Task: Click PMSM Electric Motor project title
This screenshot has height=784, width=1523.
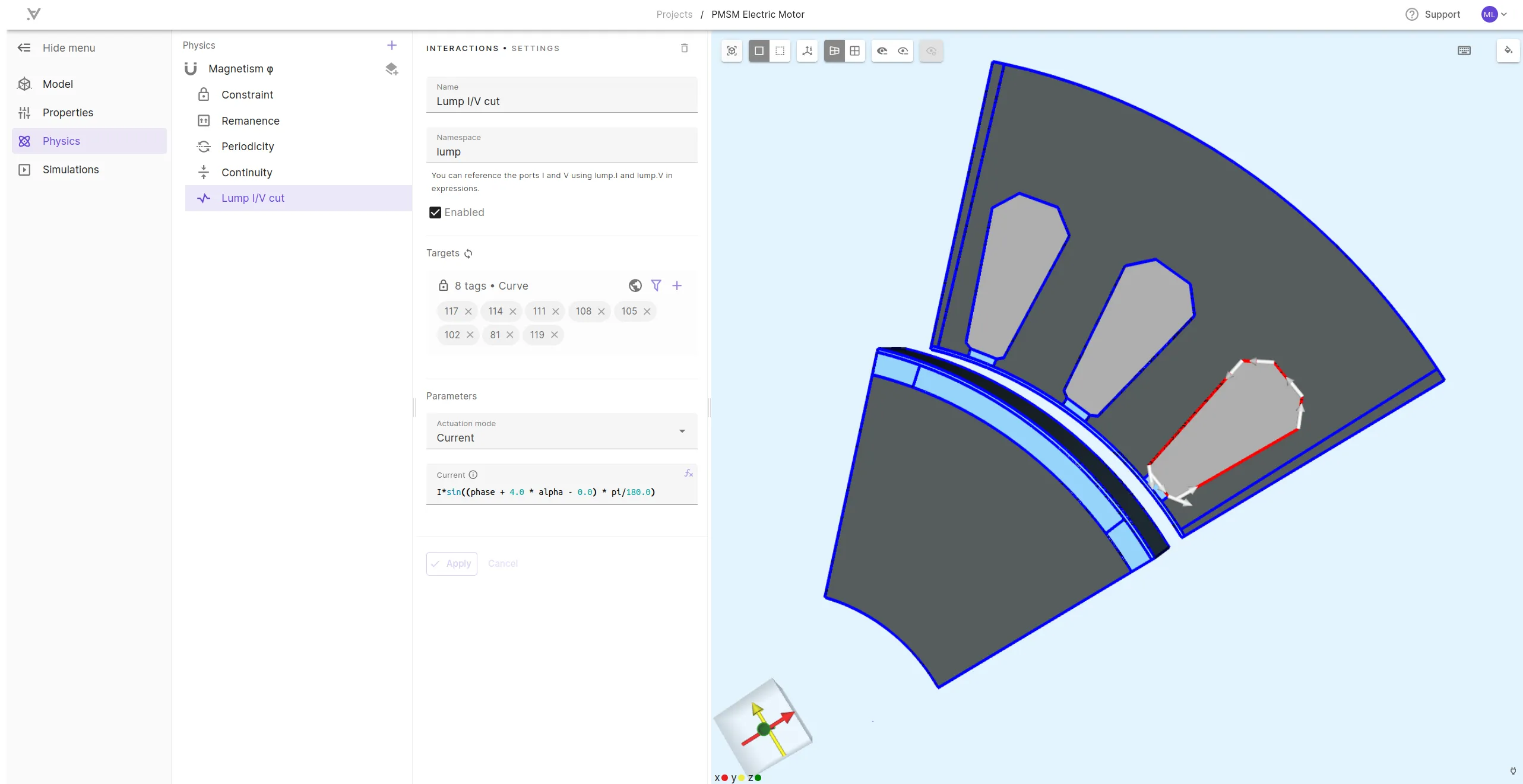Action: (758, 14)
